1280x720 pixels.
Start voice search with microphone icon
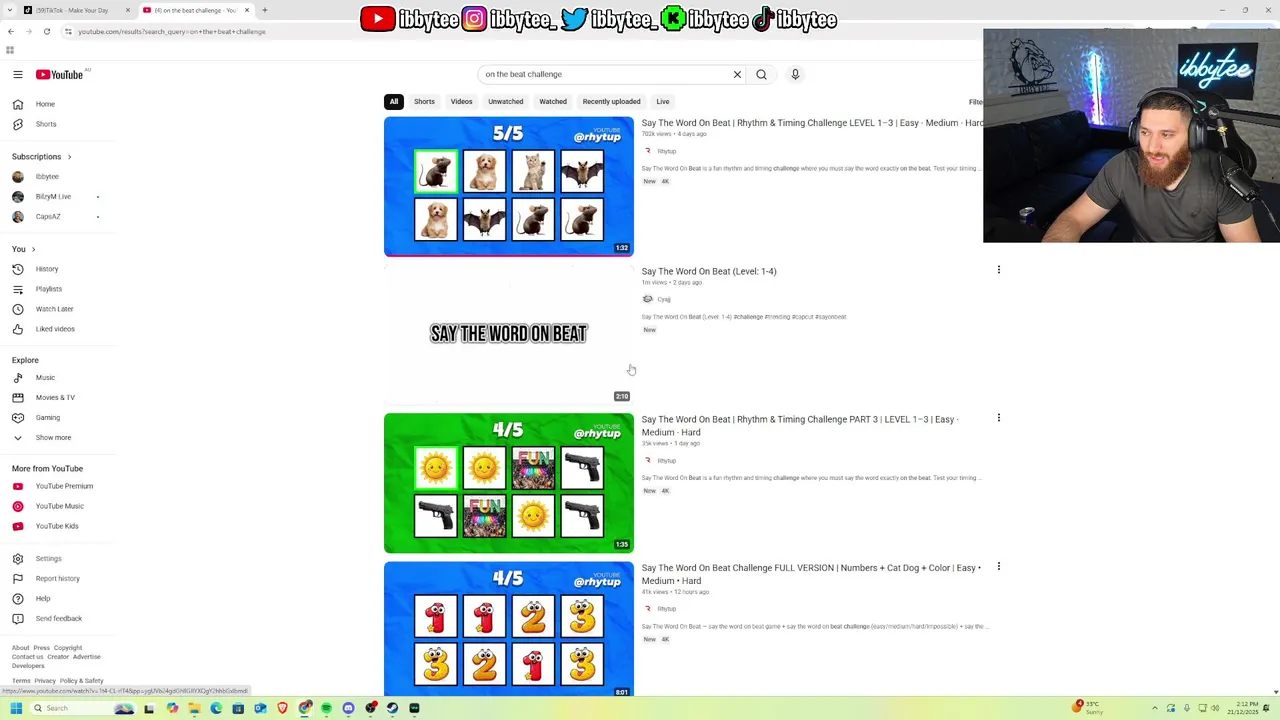(x=795, y=74)
